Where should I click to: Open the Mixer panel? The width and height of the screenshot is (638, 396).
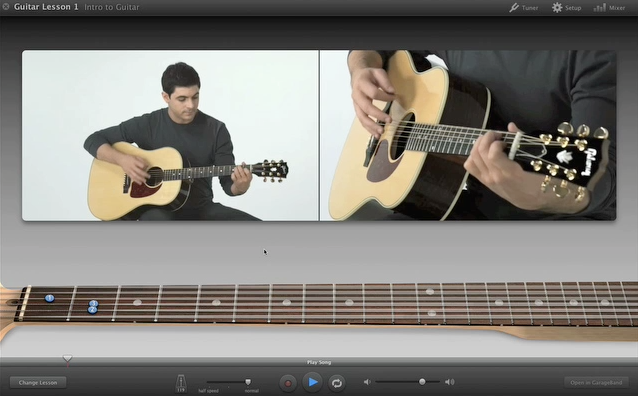coord(609,7)
